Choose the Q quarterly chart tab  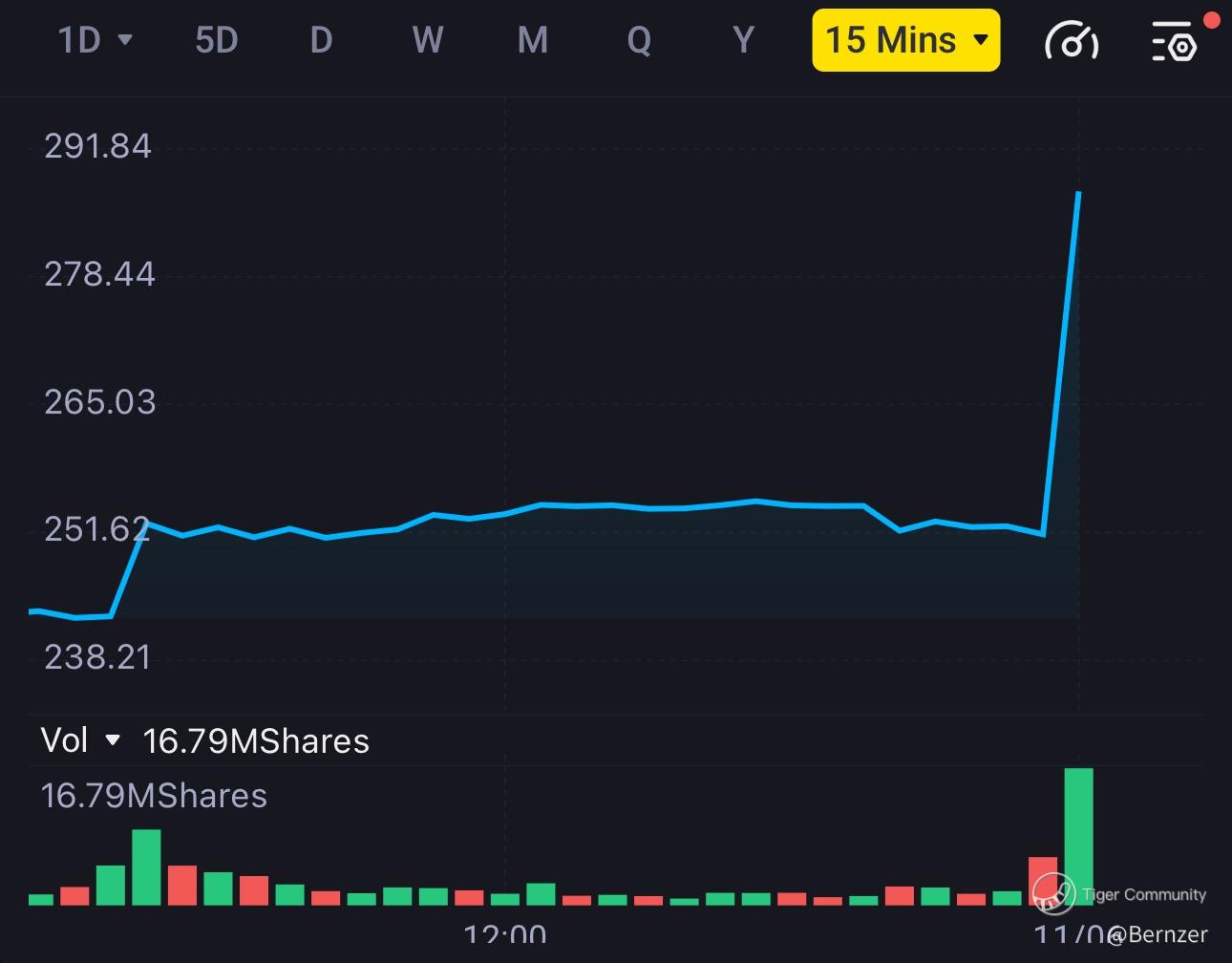click(x=639, y=40)
